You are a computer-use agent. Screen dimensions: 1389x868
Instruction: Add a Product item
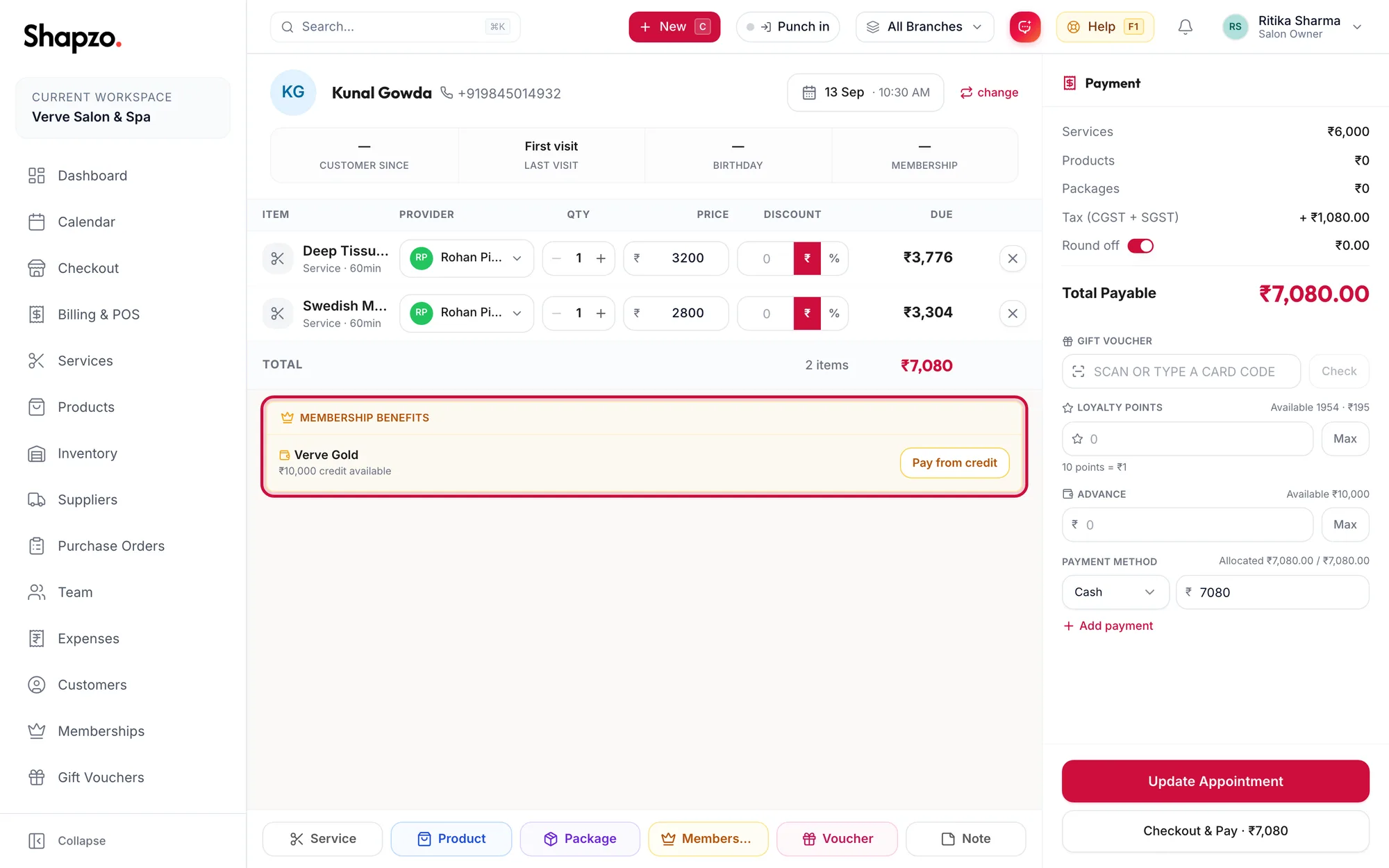(x=451, y=839)
